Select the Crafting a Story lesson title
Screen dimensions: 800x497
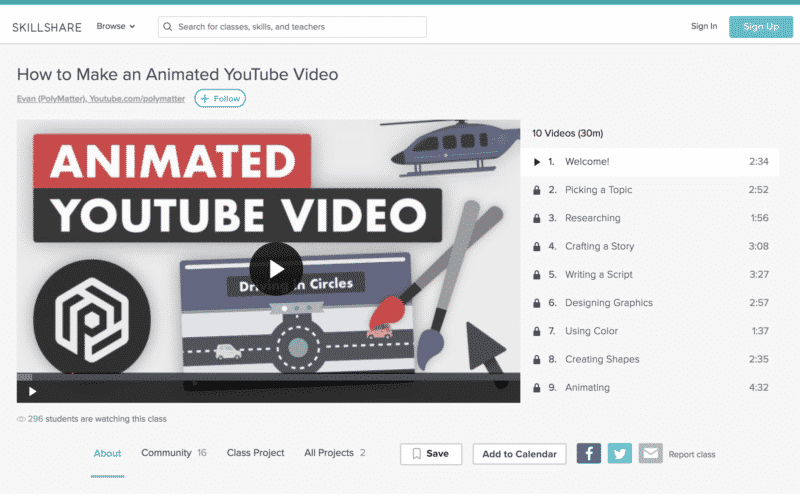599,246
